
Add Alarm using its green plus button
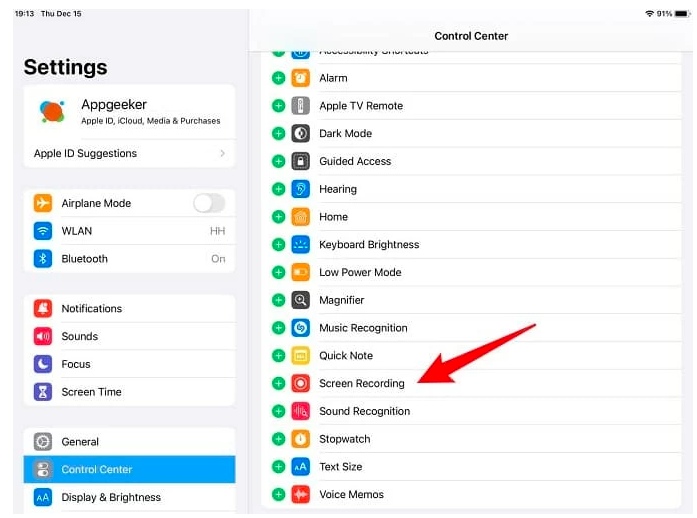tap(278, 78)
